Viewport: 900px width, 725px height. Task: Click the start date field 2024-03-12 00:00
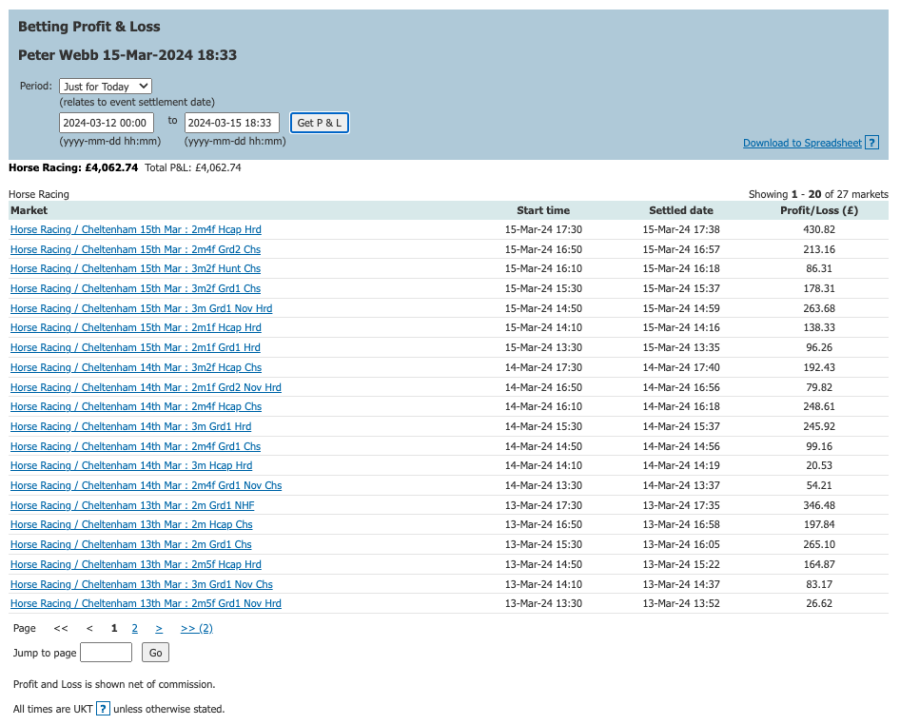[x=106, y=123]
